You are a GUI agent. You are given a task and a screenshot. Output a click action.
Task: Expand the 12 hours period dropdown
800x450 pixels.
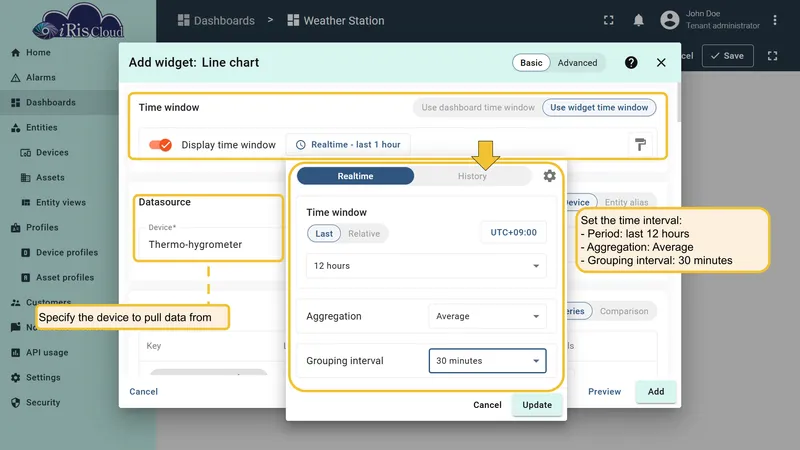click(x=426, y=266)
